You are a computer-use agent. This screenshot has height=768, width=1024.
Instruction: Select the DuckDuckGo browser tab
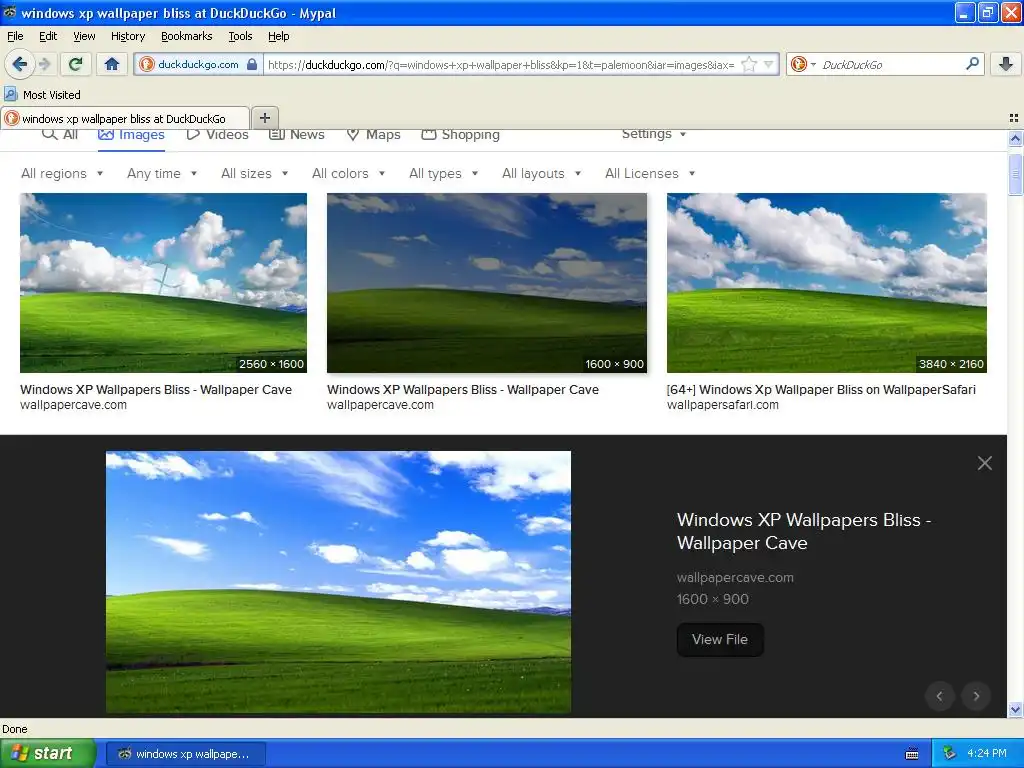click(125, 118)
